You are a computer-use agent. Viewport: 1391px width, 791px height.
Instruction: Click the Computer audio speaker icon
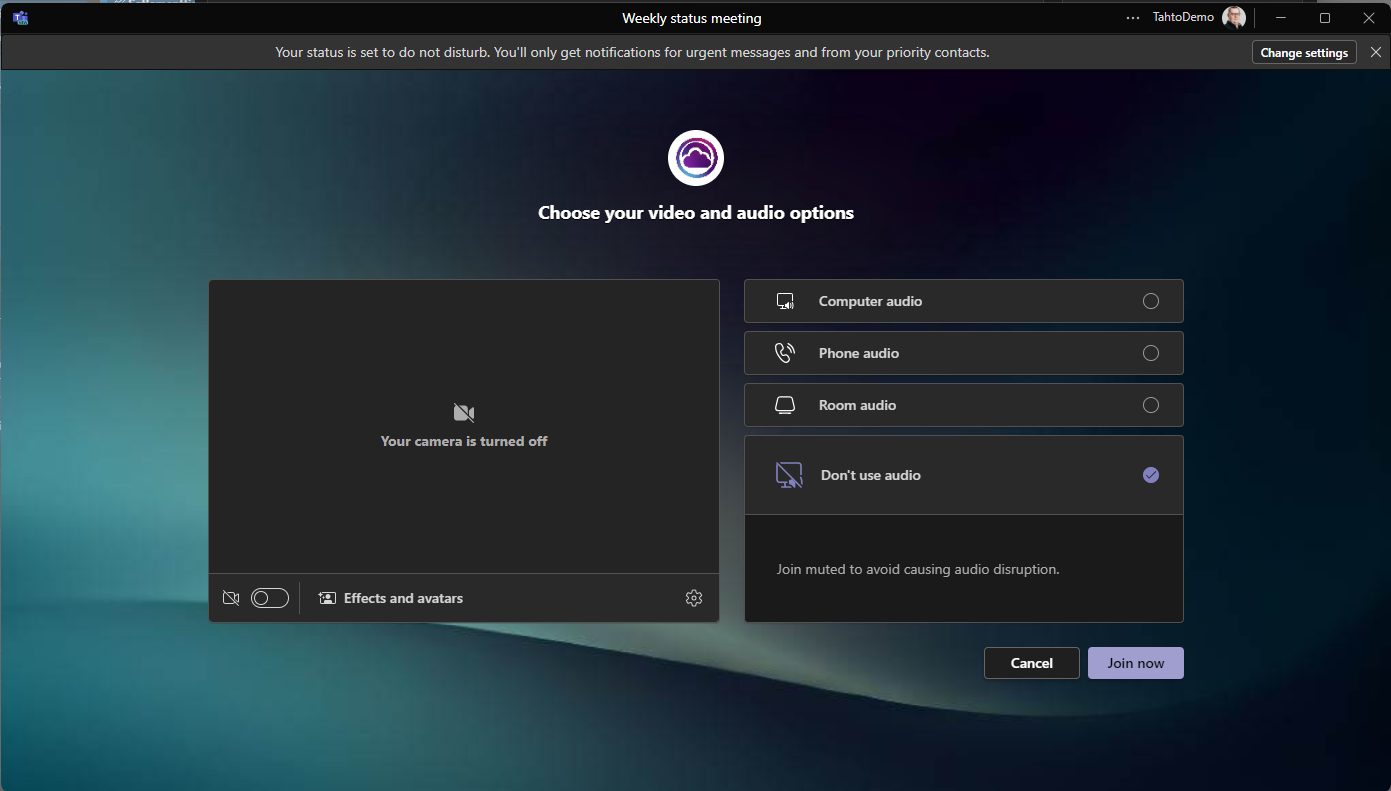[x=785, y=301]
